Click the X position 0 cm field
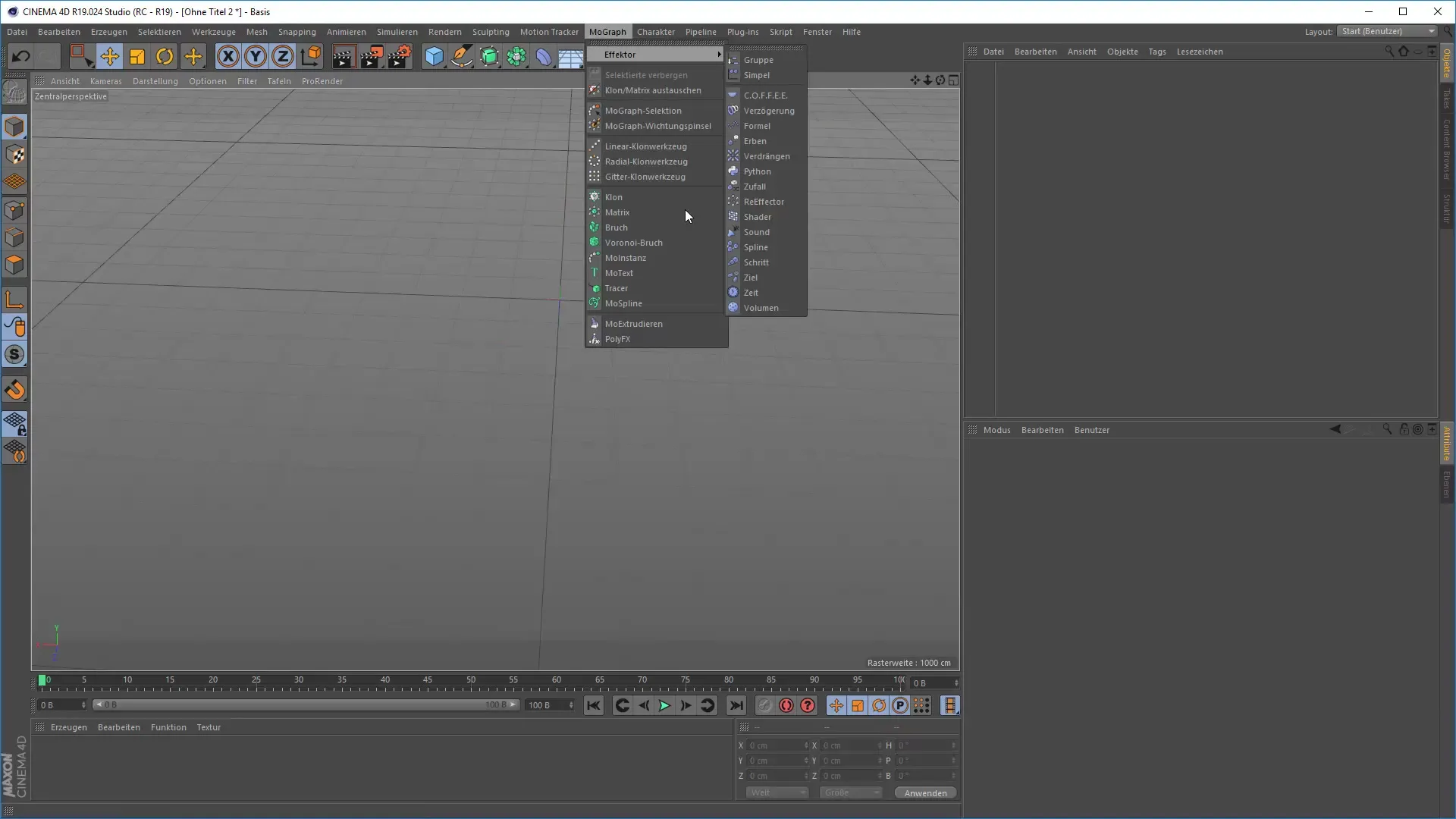 point(777,745)
